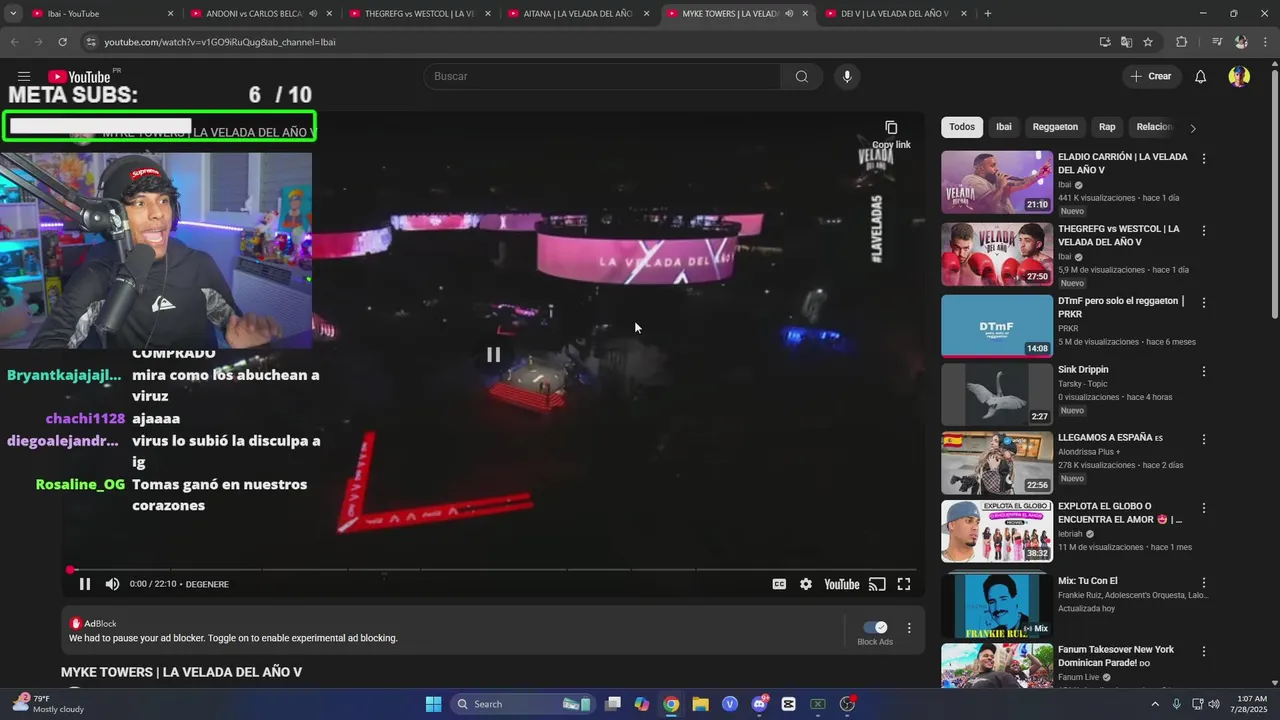
Task: Seek on the video progress bar
Action: tap(493, 570)
